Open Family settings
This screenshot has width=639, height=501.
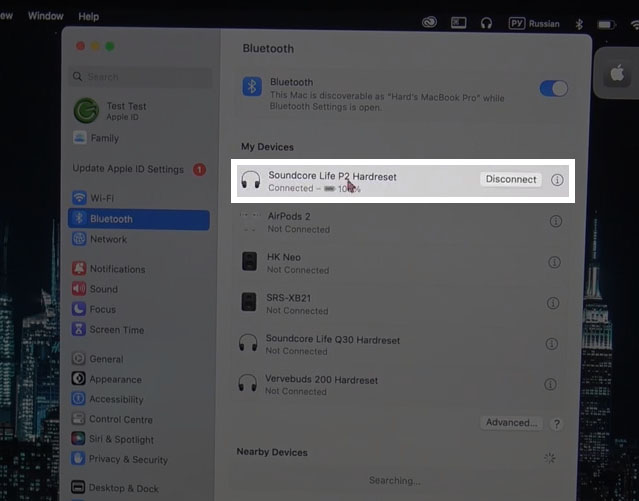(96, 138)
